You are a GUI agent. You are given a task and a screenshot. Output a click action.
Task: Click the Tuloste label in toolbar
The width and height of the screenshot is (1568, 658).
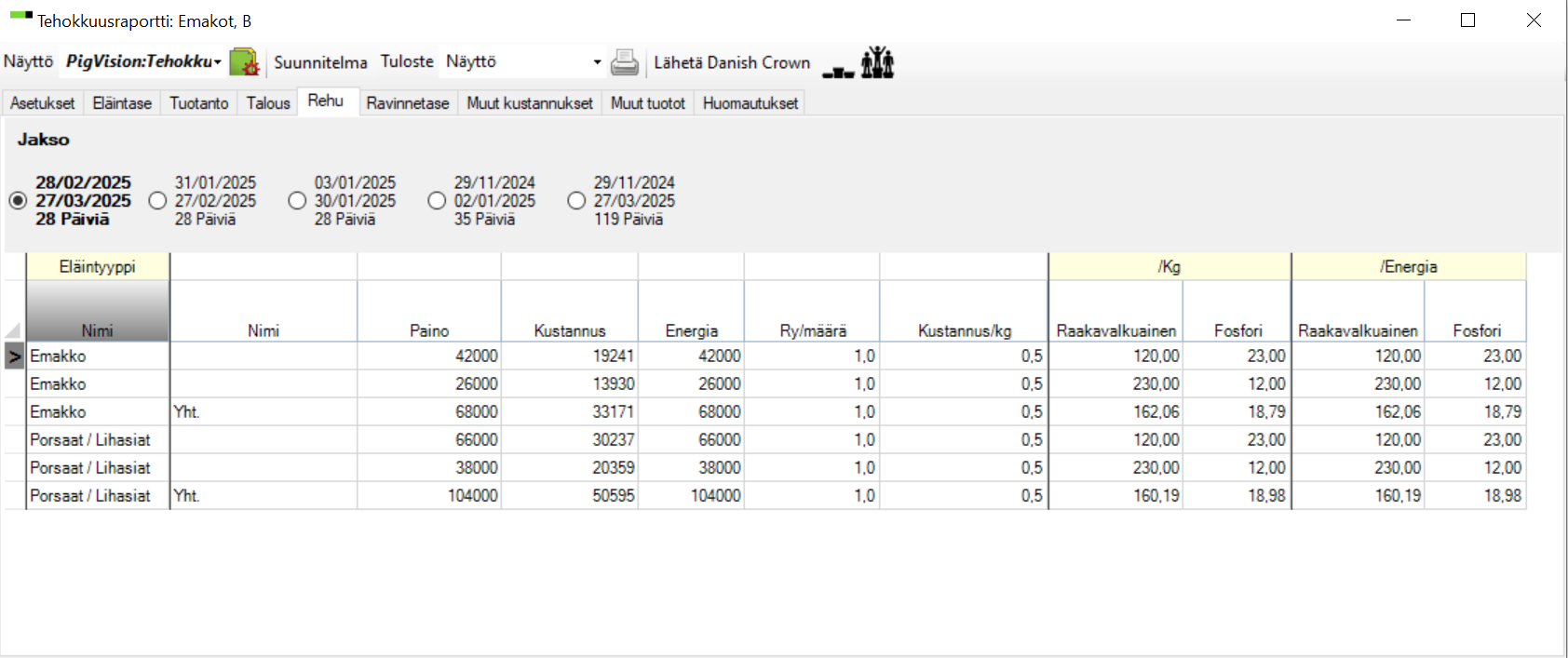pos(407,61)
